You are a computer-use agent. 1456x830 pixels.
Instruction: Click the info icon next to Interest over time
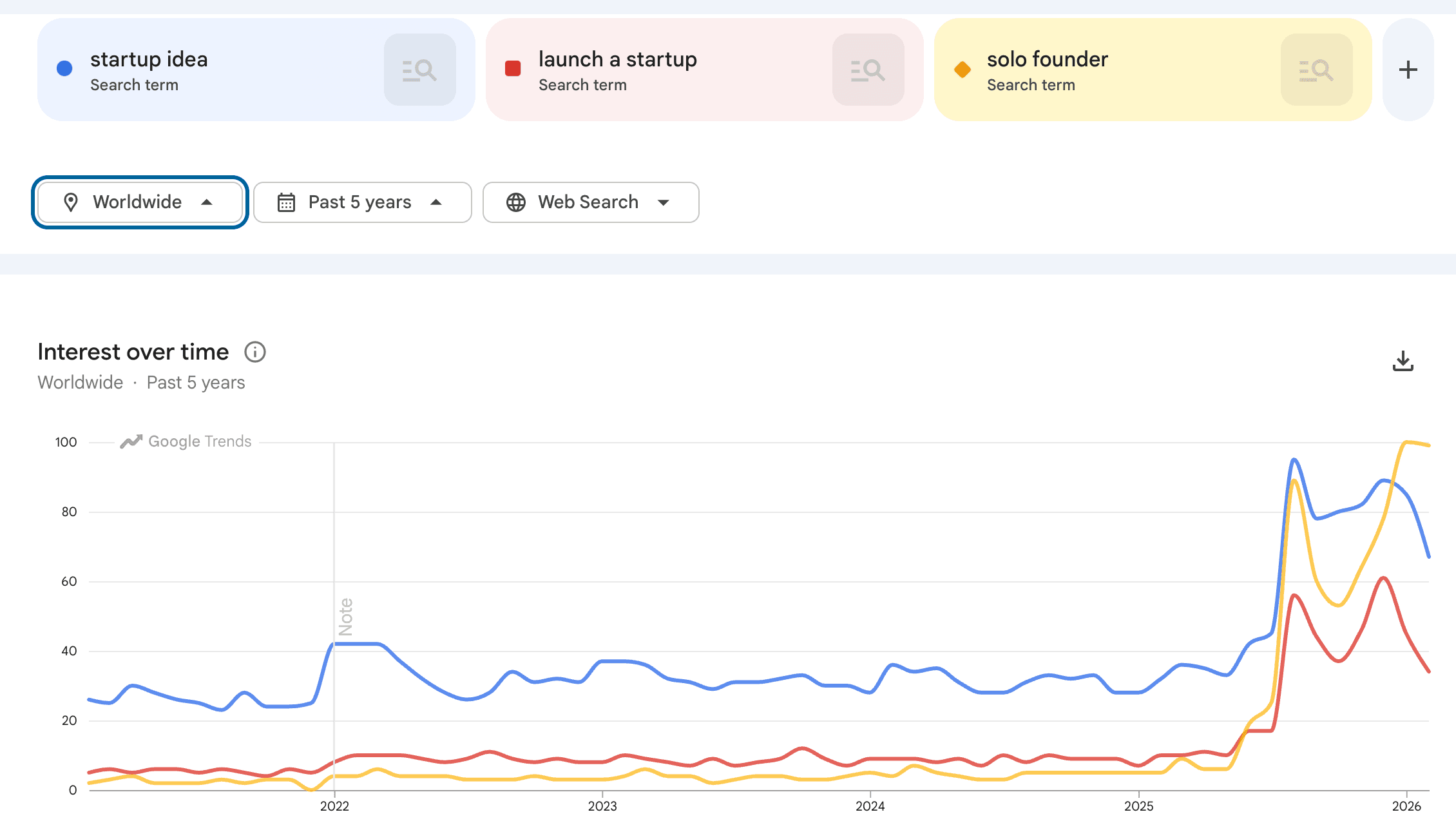tap(255, 352)
